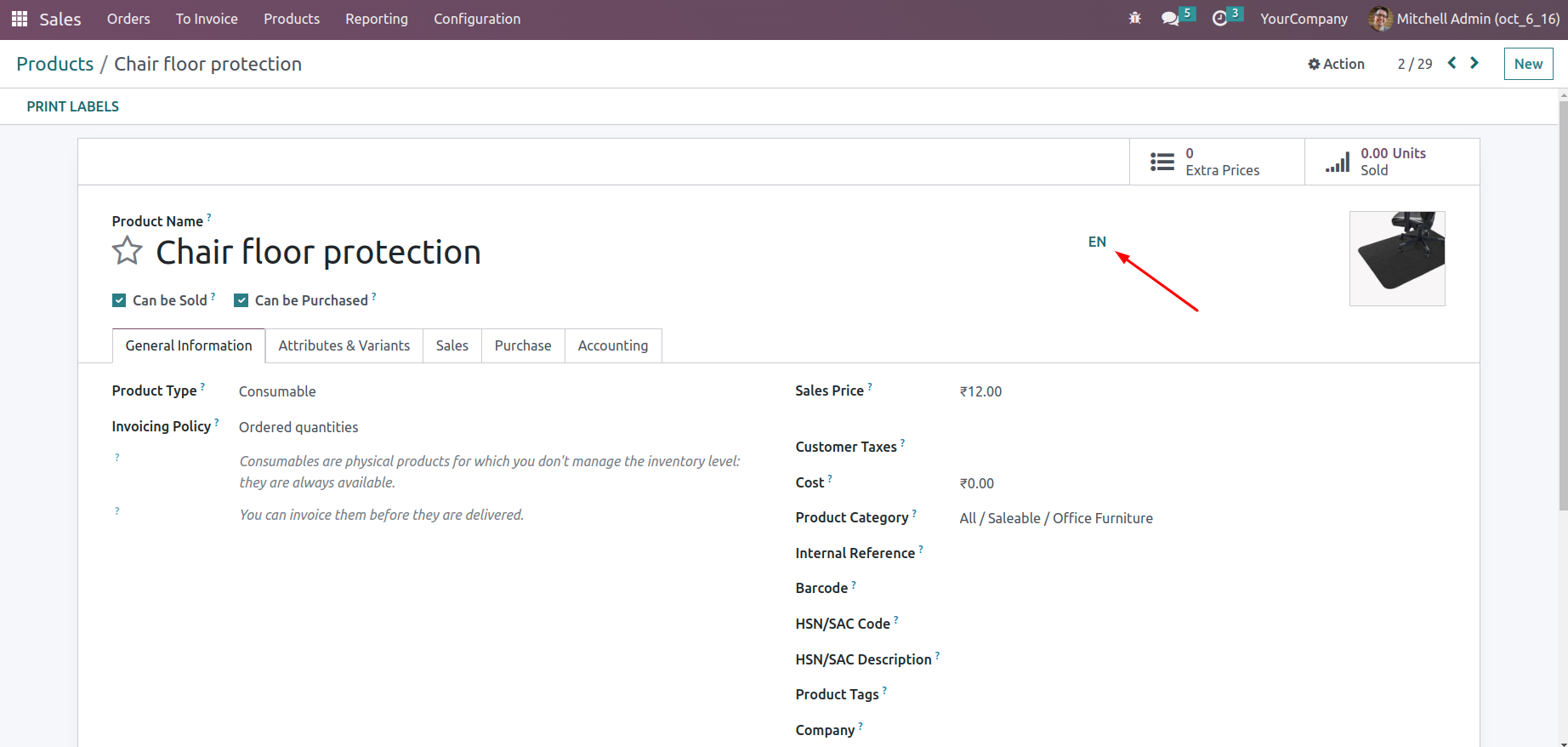
Task: Go to previous record arrow
Action: point(1452,63)
